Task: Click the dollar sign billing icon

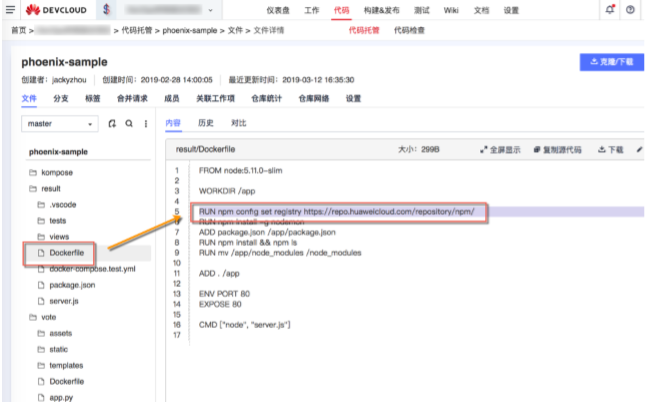Action: [x=106, y=9]
